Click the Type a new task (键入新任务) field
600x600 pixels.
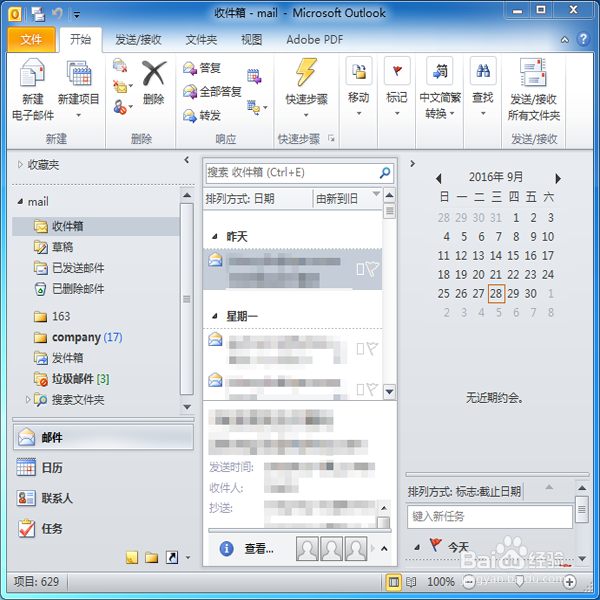coord(489,517)
